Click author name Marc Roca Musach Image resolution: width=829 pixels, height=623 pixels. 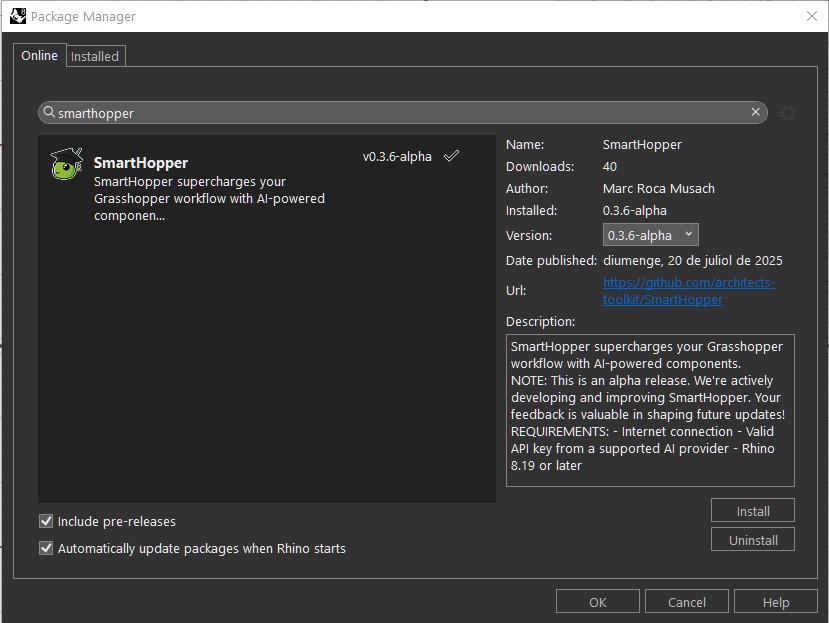(x=658, y=188)
